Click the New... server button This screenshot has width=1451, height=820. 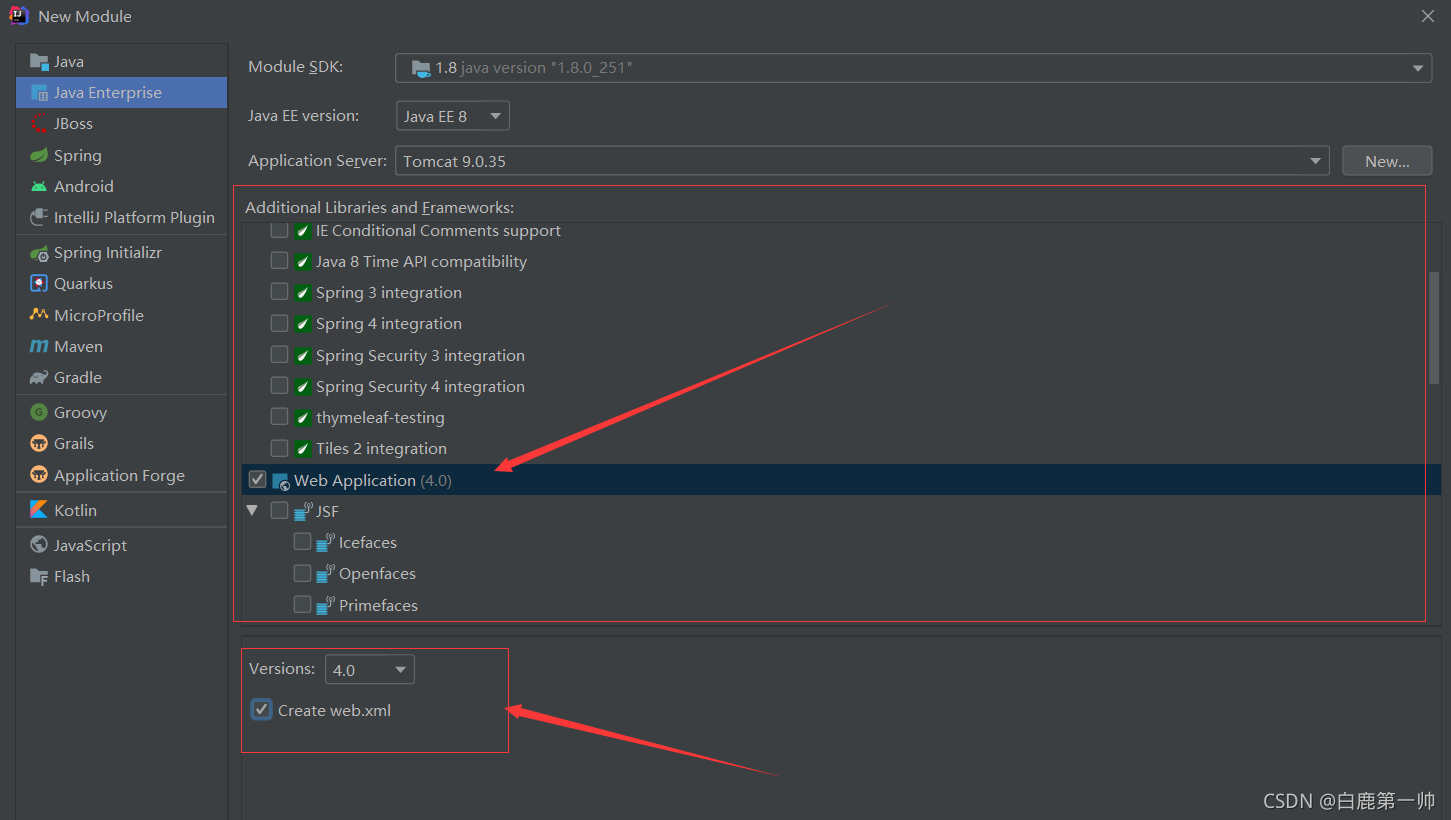(1387, 161)
